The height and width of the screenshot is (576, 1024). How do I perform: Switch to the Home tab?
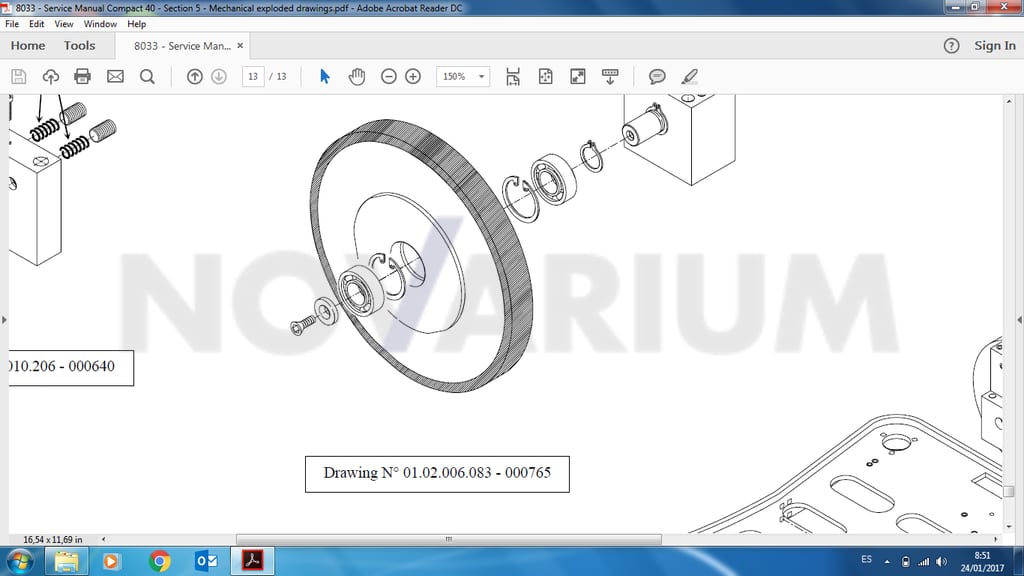pyautogui.click(x=27, y=46)
